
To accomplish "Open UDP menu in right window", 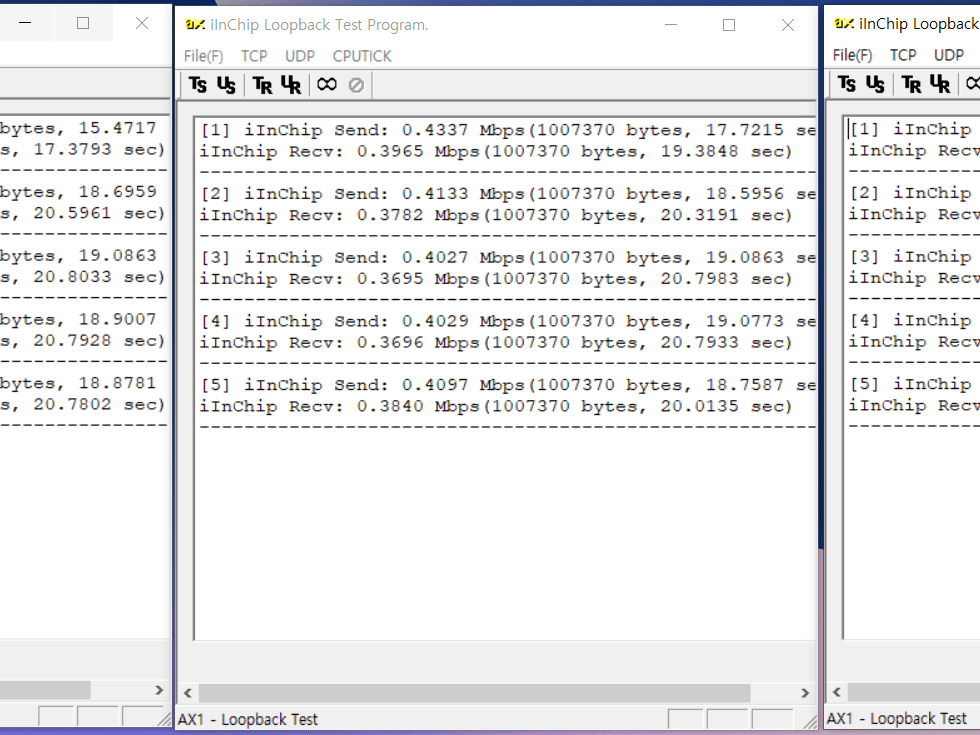I will (x=949, y=55).
